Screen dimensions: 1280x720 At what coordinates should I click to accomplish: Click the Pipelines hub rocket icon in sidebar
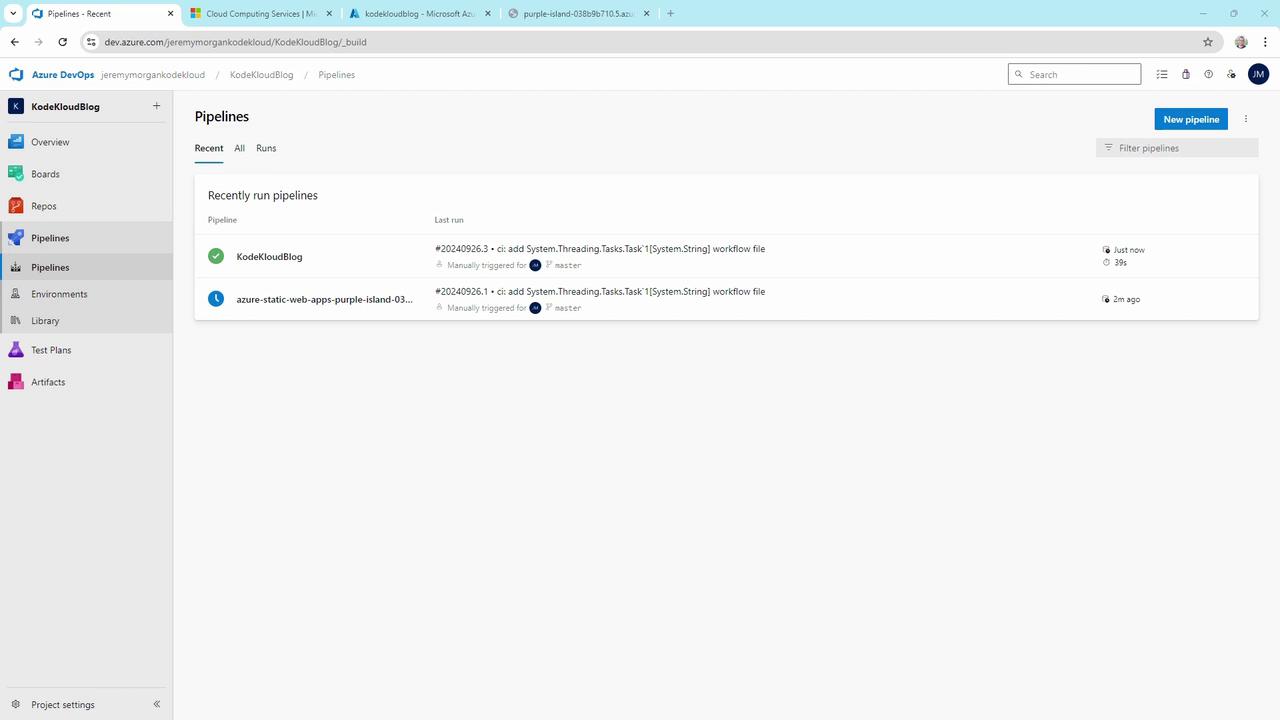(16, 238)
